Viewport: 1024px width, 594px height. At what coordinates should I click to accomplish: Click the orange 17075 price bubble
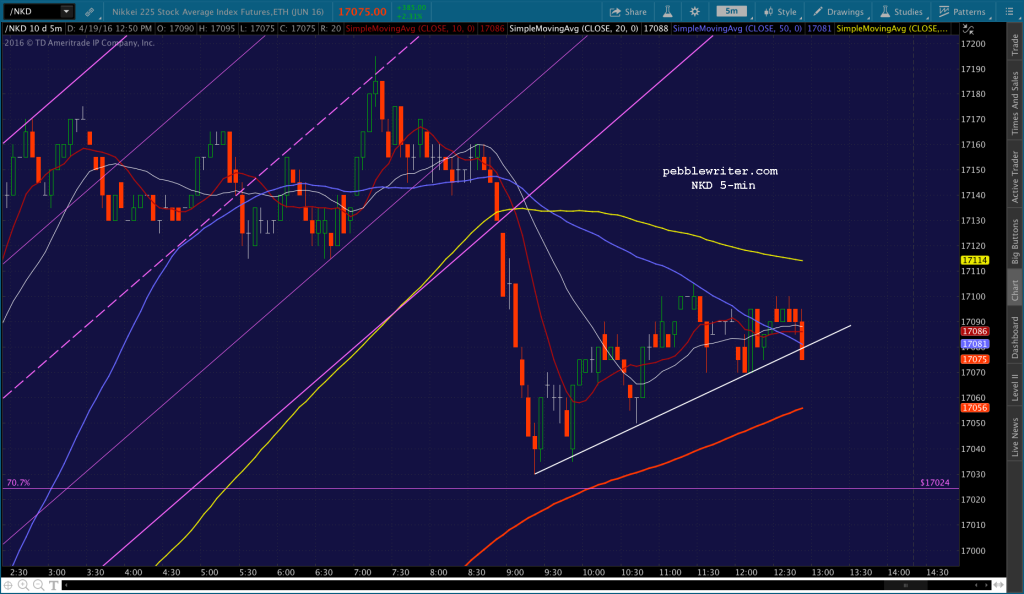tap(974, 360)
